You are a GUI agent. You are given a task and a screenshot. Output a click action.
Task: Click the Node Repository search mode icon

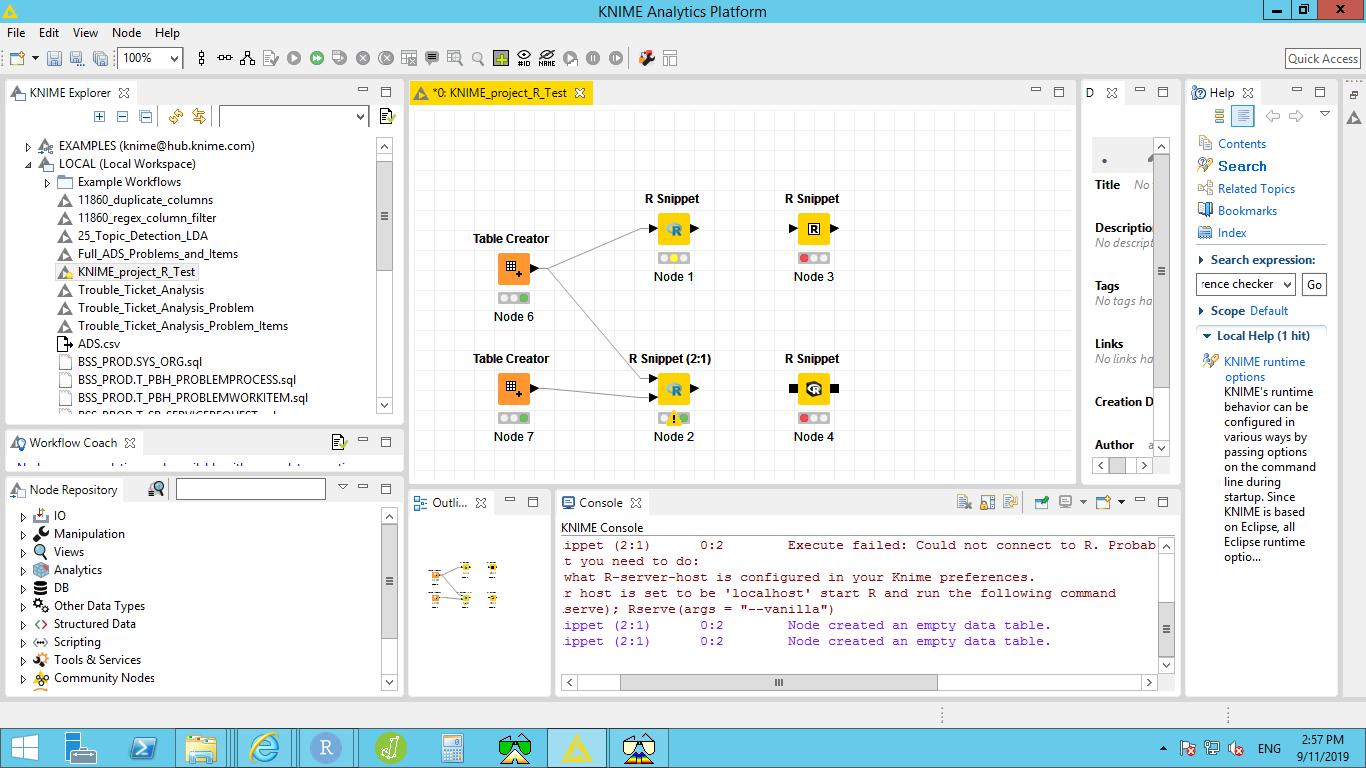(157, 488)
